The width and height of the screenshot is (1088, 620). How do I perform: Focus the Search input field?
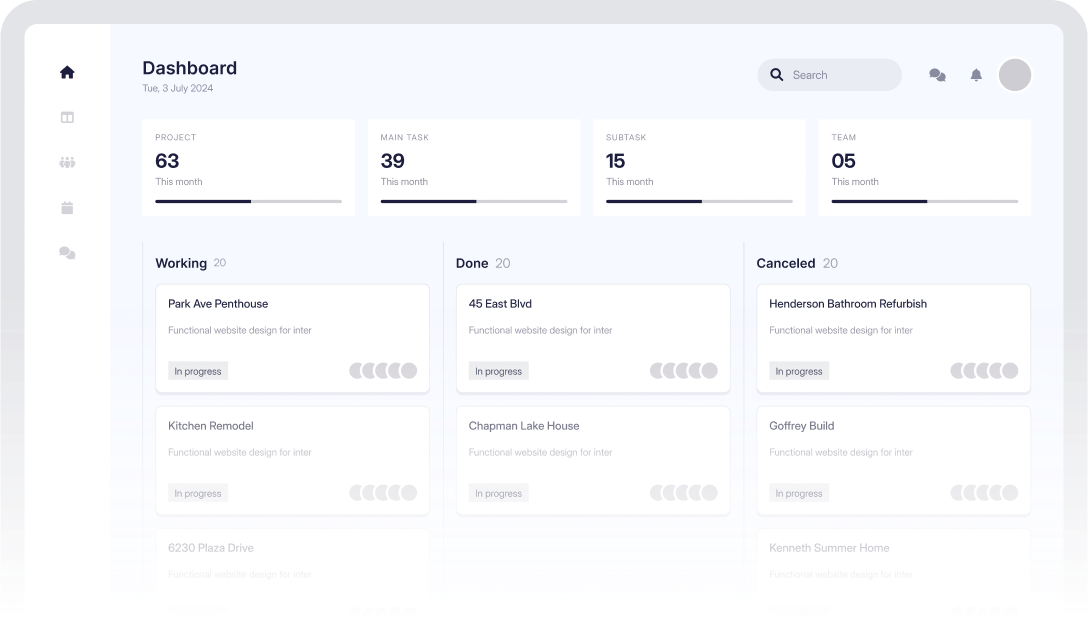click(830, 75)
